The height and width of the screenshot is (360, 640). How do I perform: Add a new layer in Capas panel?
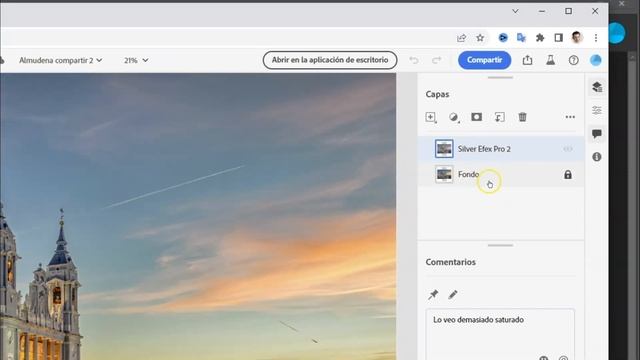[x=431, y=118]
